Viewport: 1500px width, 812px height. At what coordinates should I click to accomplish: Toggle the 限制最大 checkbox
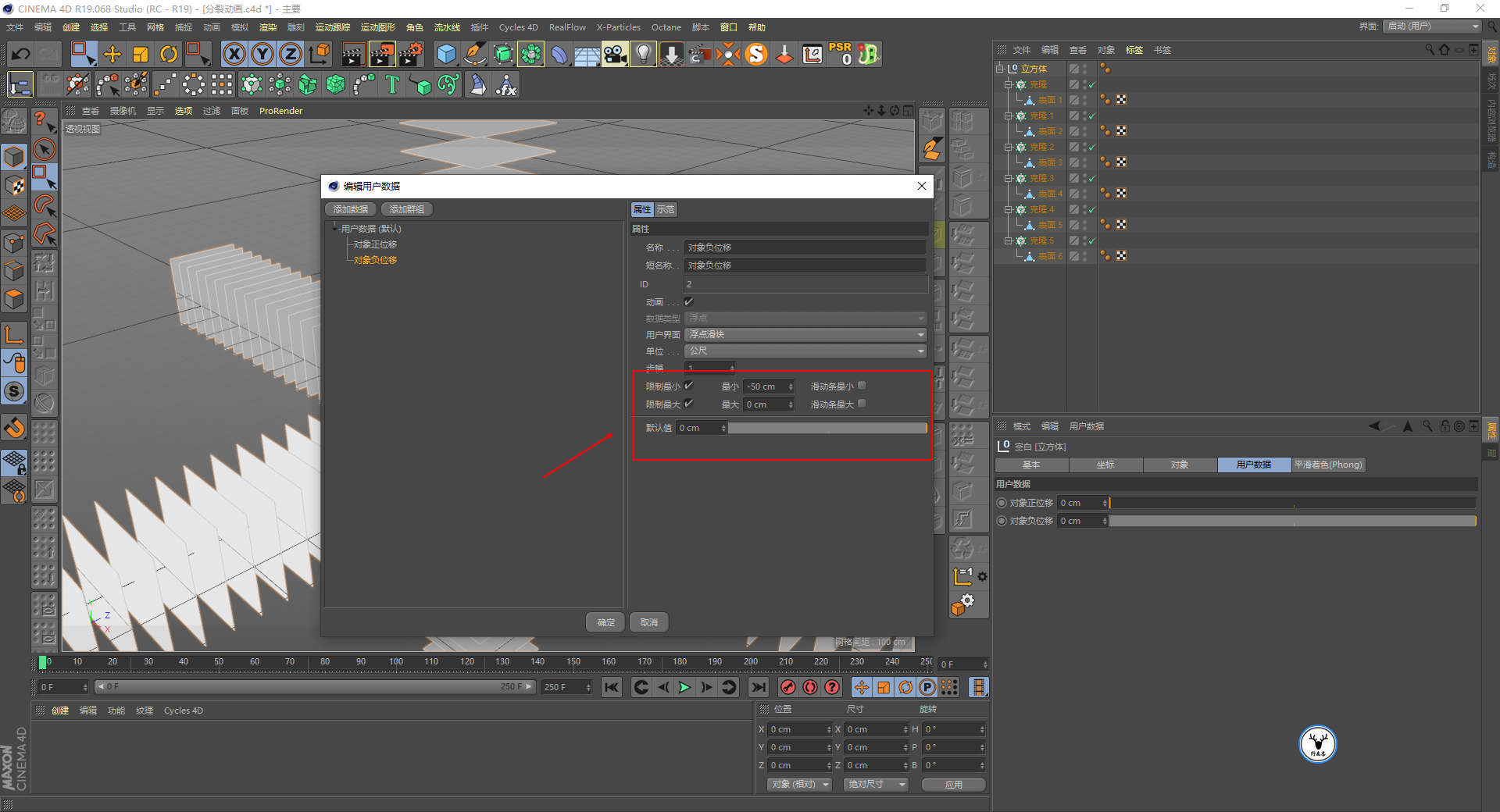pos(688,404)
